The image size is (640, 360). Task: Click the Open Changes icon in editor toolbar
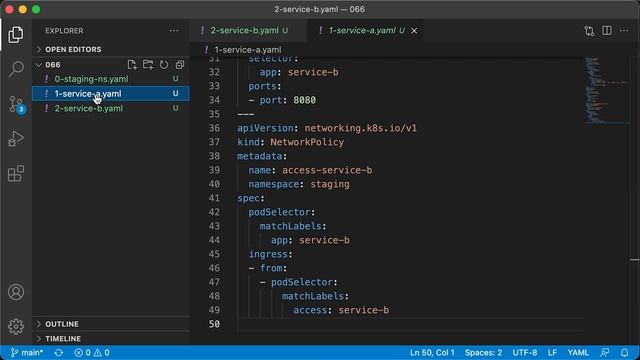[589, 31]
